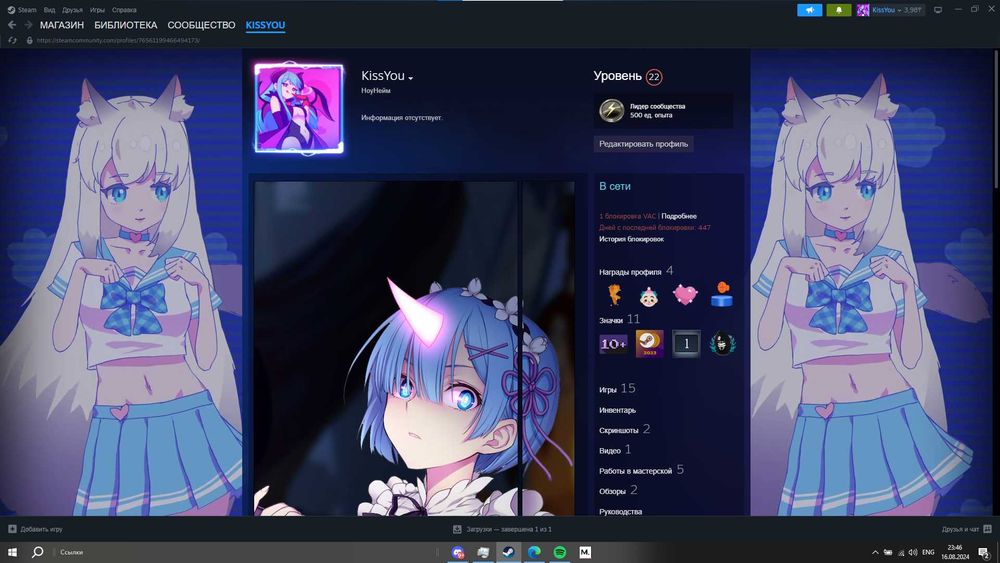Image resolution: width=1000 pixels, height=563 pixels.
Task: Click the padlock icon beside the URL
Action: pyautogui.click(x=29, y=40)
